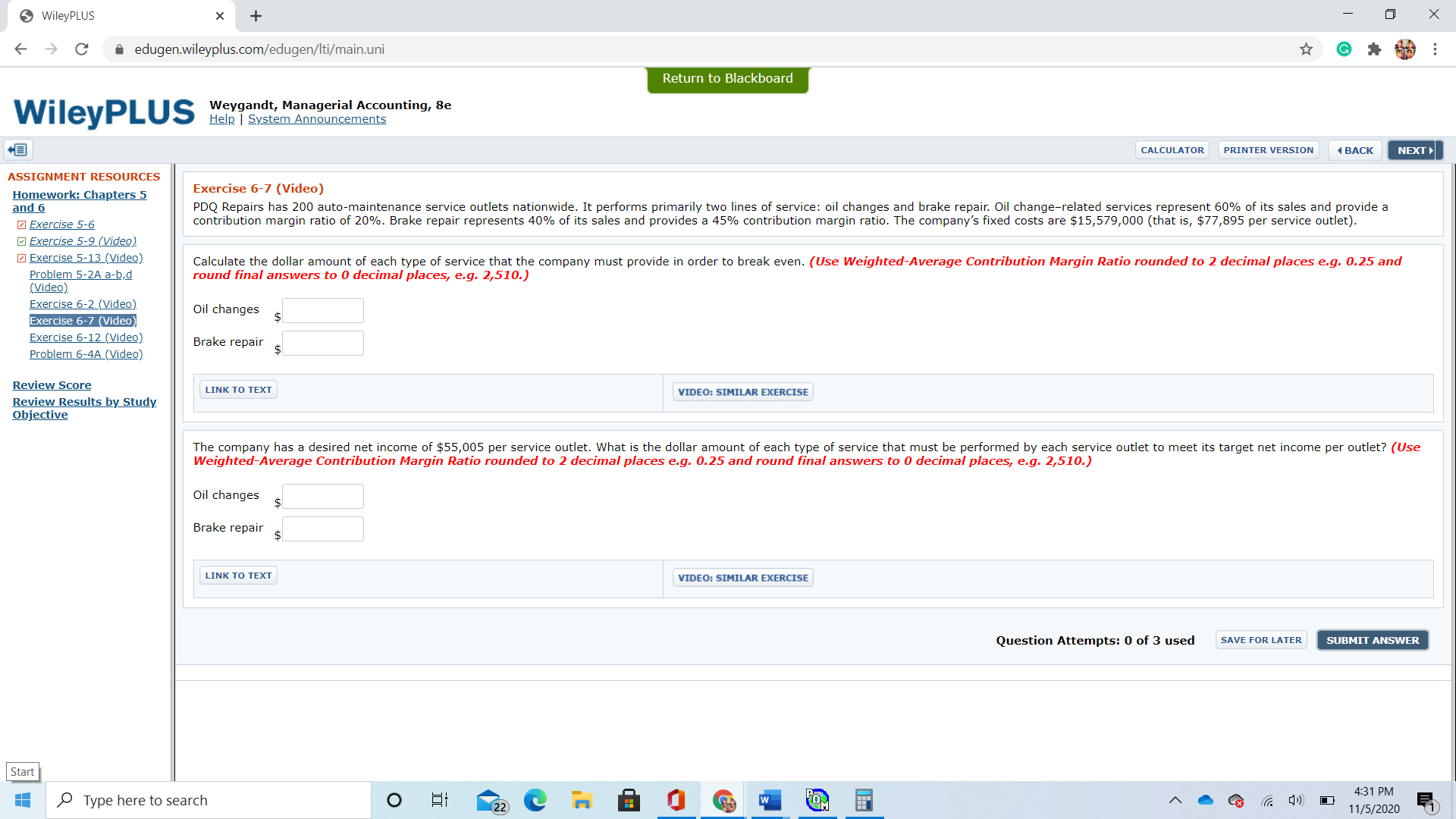
Task: Open Microsoft Word from the taskbar
Action: pyautogui.click(x=769, y=800)
